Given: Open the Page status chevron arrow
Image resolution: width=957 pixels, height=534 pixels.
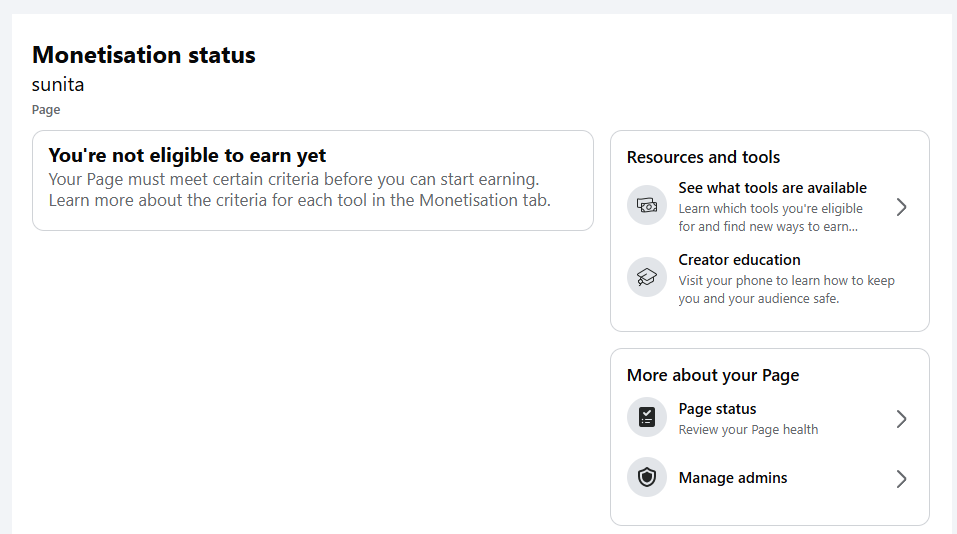Looking at the screenshot, I should click(901, 419).
